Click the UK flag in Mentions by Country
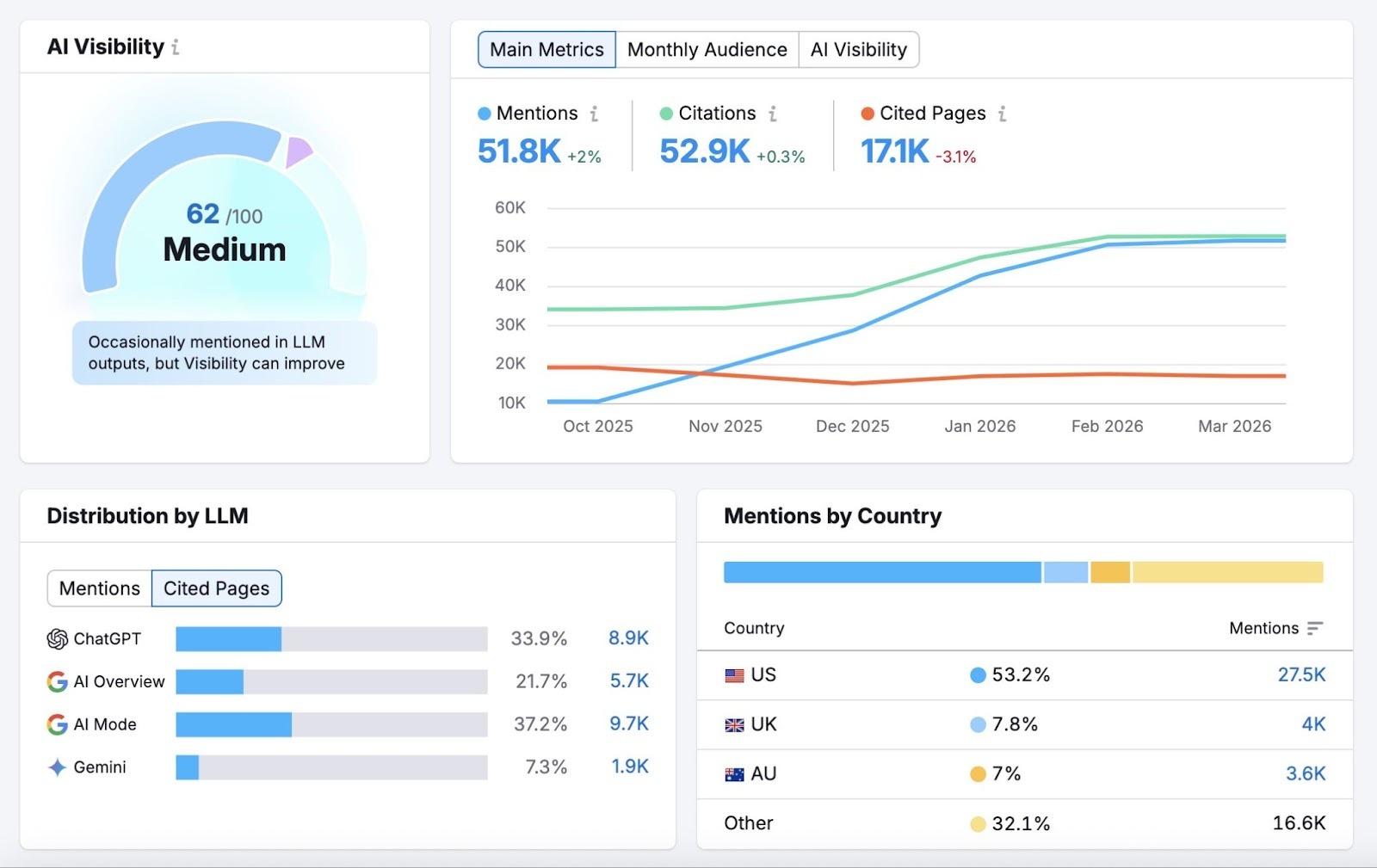The height and width of the screenshot is (868, 1377). 735,724
